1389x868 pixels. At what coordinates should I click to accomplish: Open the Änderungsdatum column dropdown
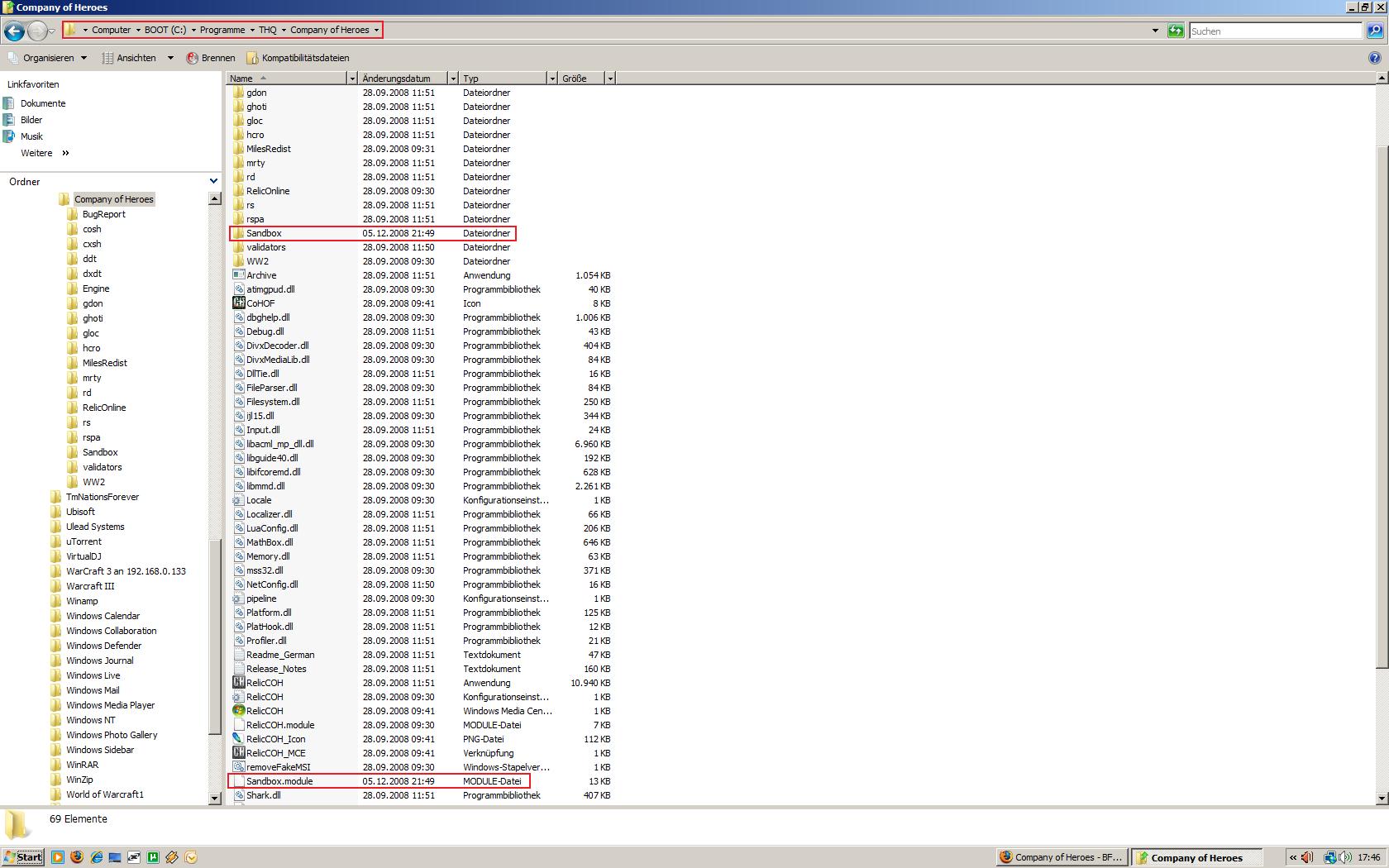point(453,79)
